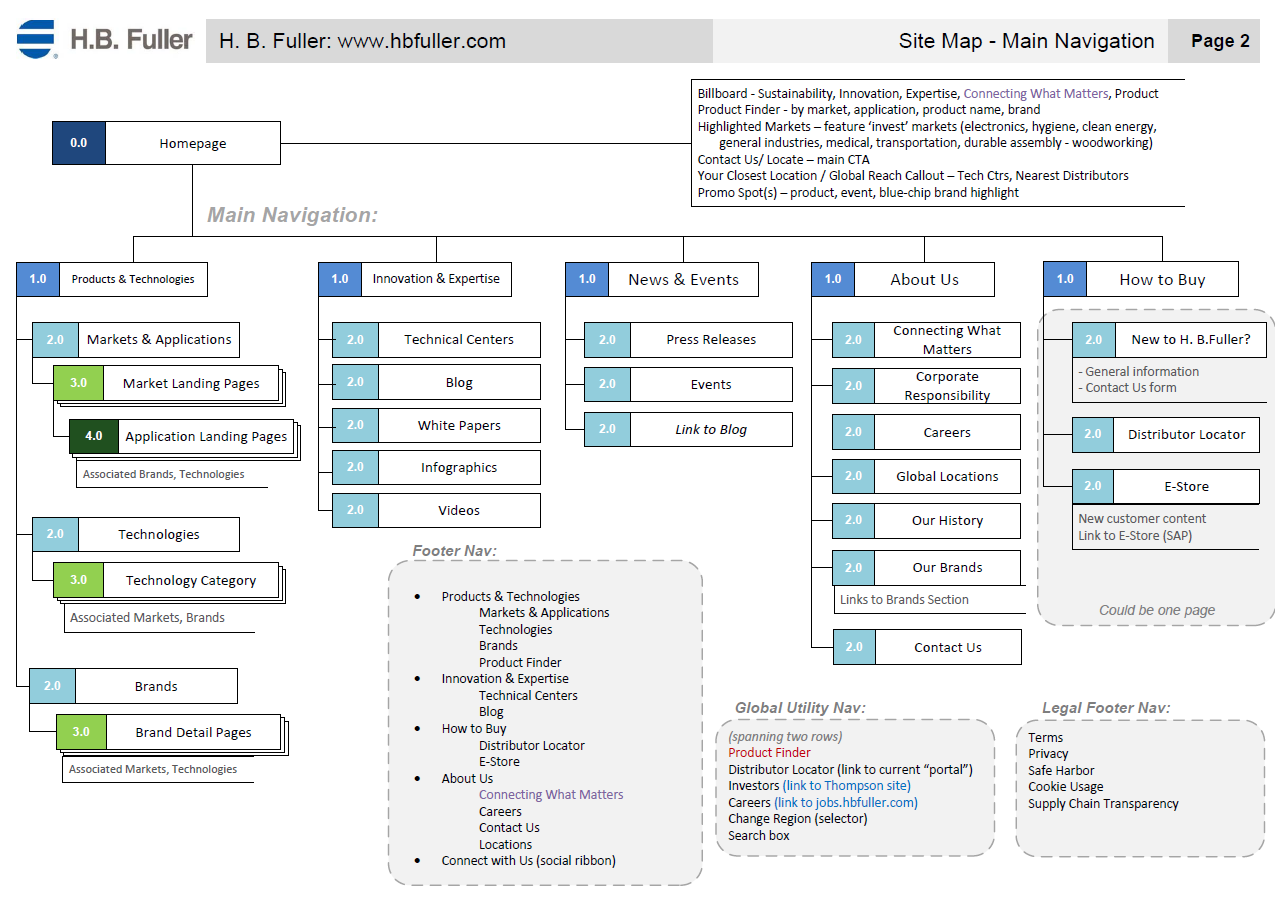This screenshot has height=906, width=1275.
Task: Select the How to Buy main navigation box
Action: (1141, 280)
